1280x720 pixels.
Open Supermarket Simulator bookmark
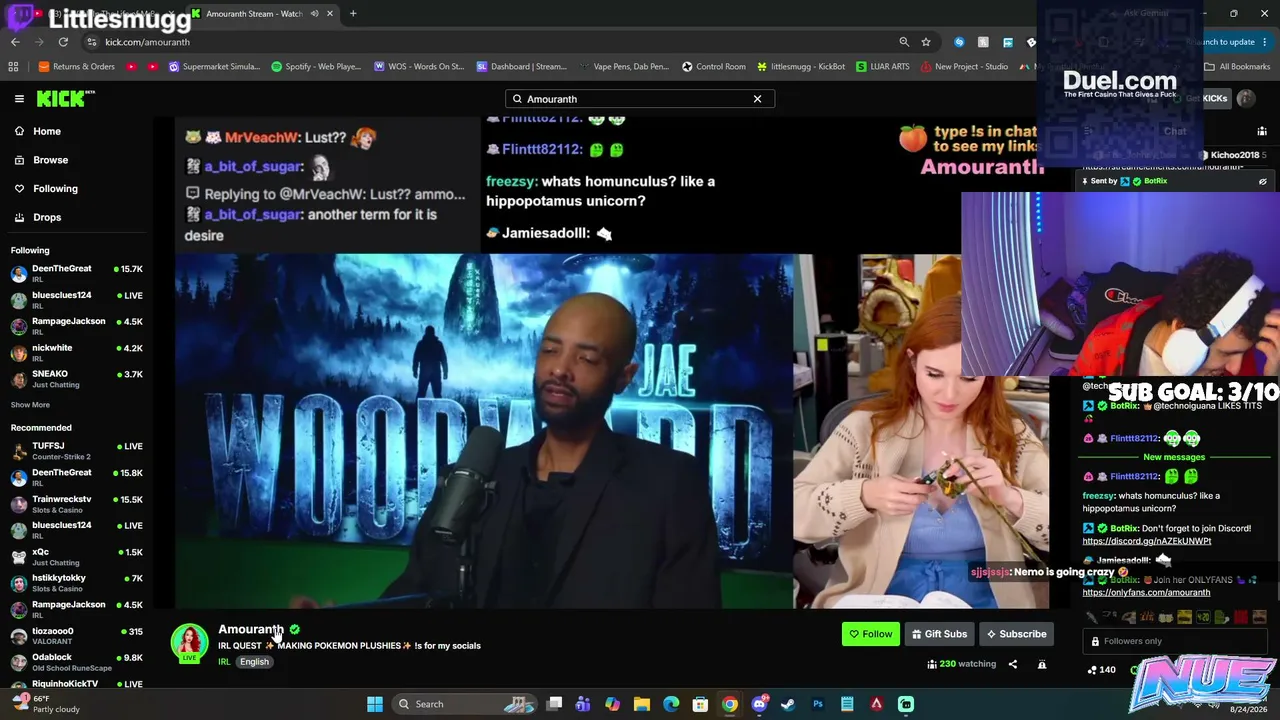click(214, 67)
